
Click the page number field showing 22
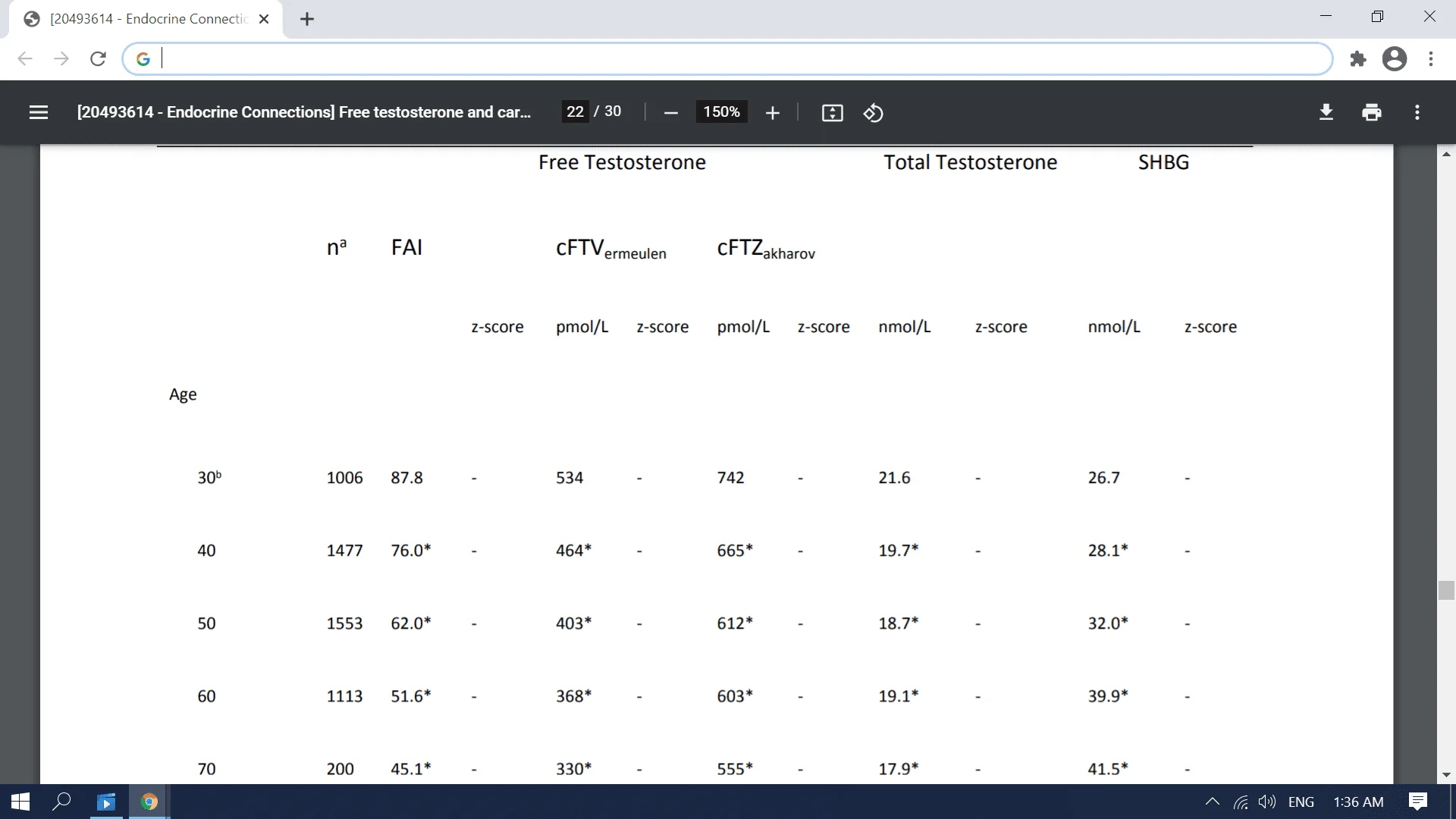pos(575,111)
